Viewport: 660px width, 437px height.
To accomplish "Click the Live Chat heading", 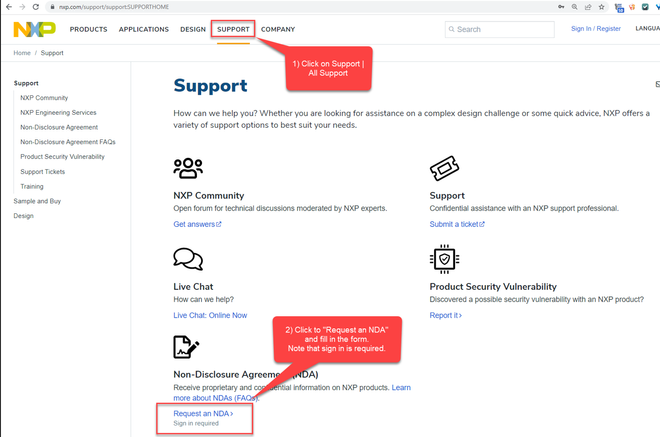I will click(193, 287).
